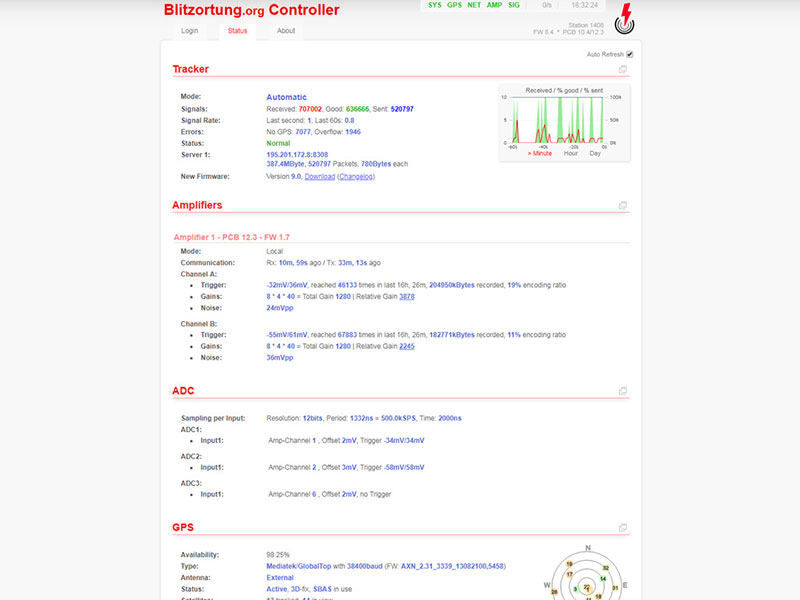Click Channel A Relative Gain 3878 link
This screenshot has height=600, width=800.
pyautogui.click(x=407, y=296)
